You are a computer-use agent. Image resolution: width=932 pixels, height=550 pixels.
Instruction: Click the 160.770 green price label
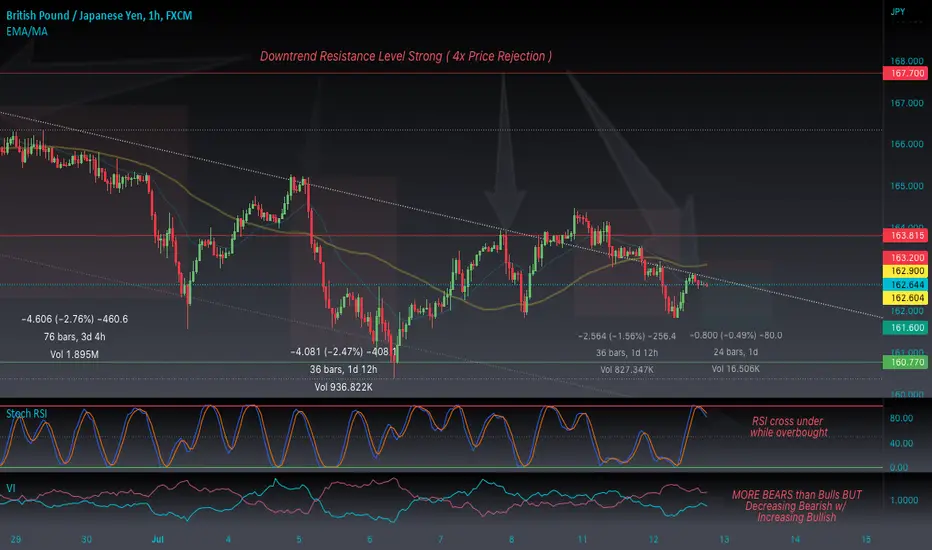907,362
